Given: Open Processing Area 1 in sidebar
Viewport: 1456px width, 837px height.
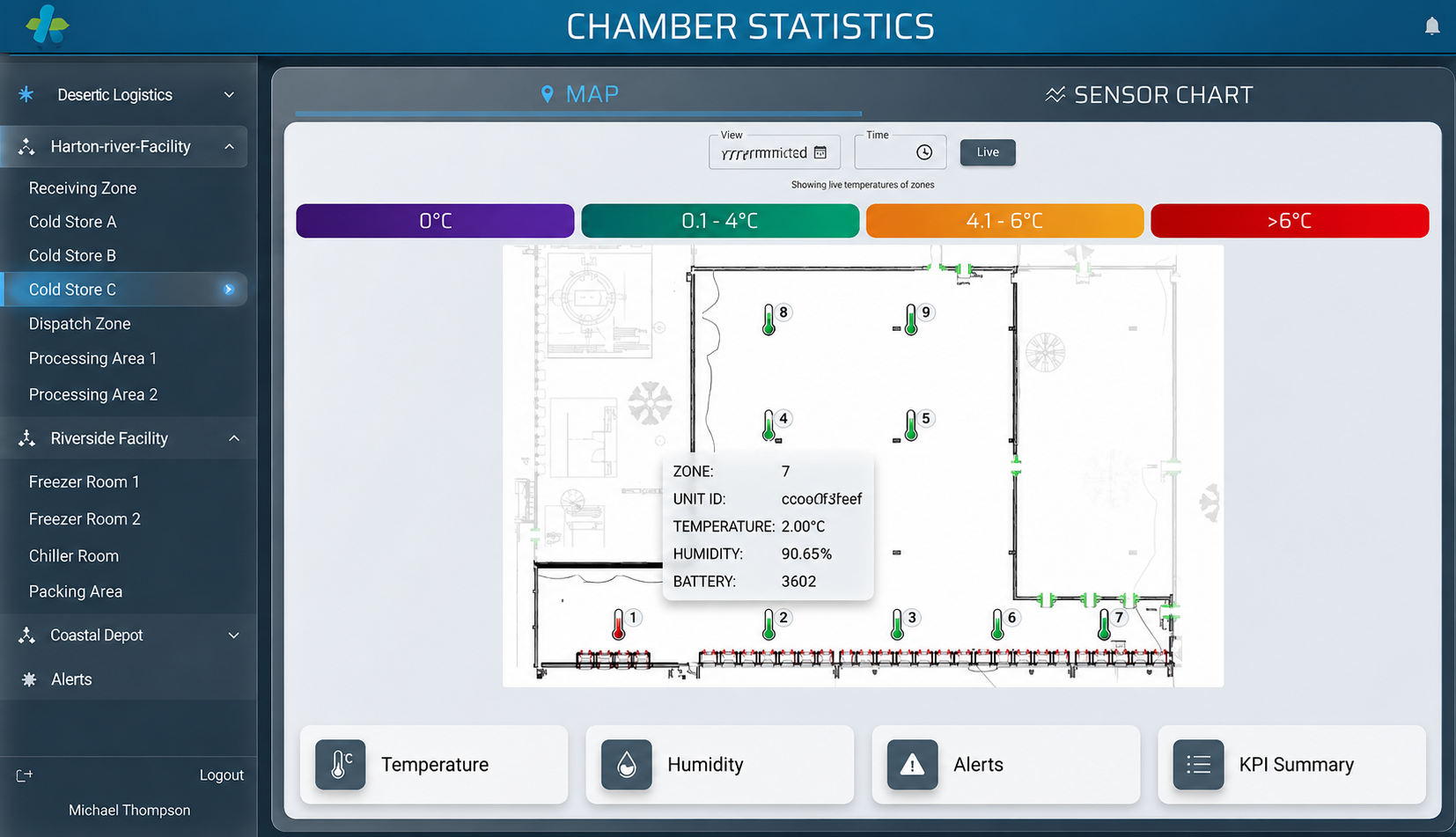Looking at the screenshot, I should 92,358.
